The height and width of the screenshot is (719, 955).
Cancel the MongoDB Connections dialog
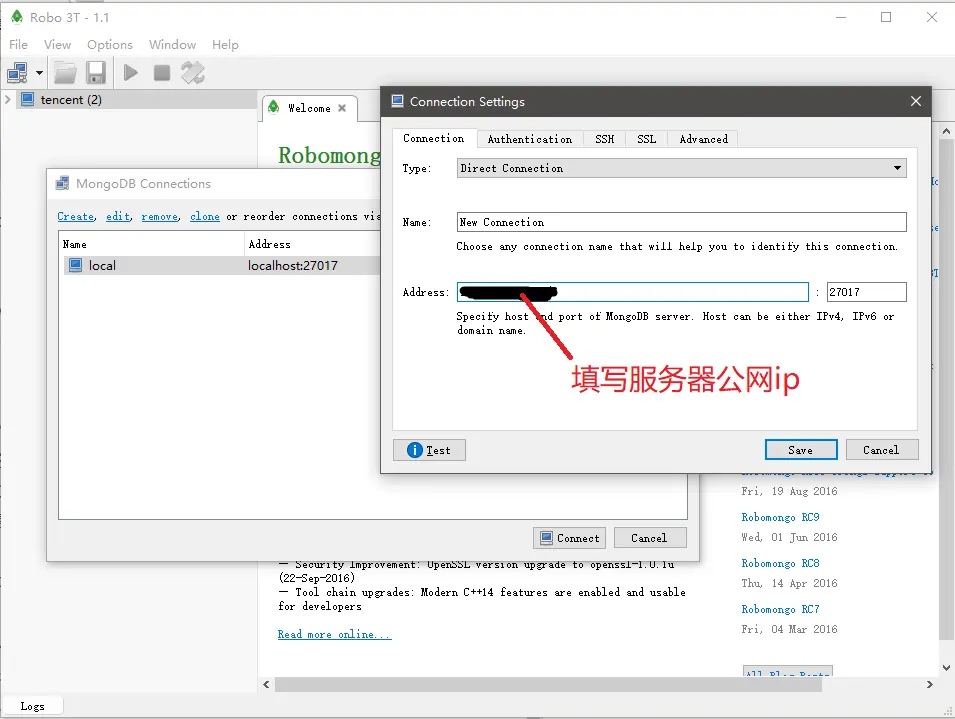pyautogui.click(x=650, y=538)
